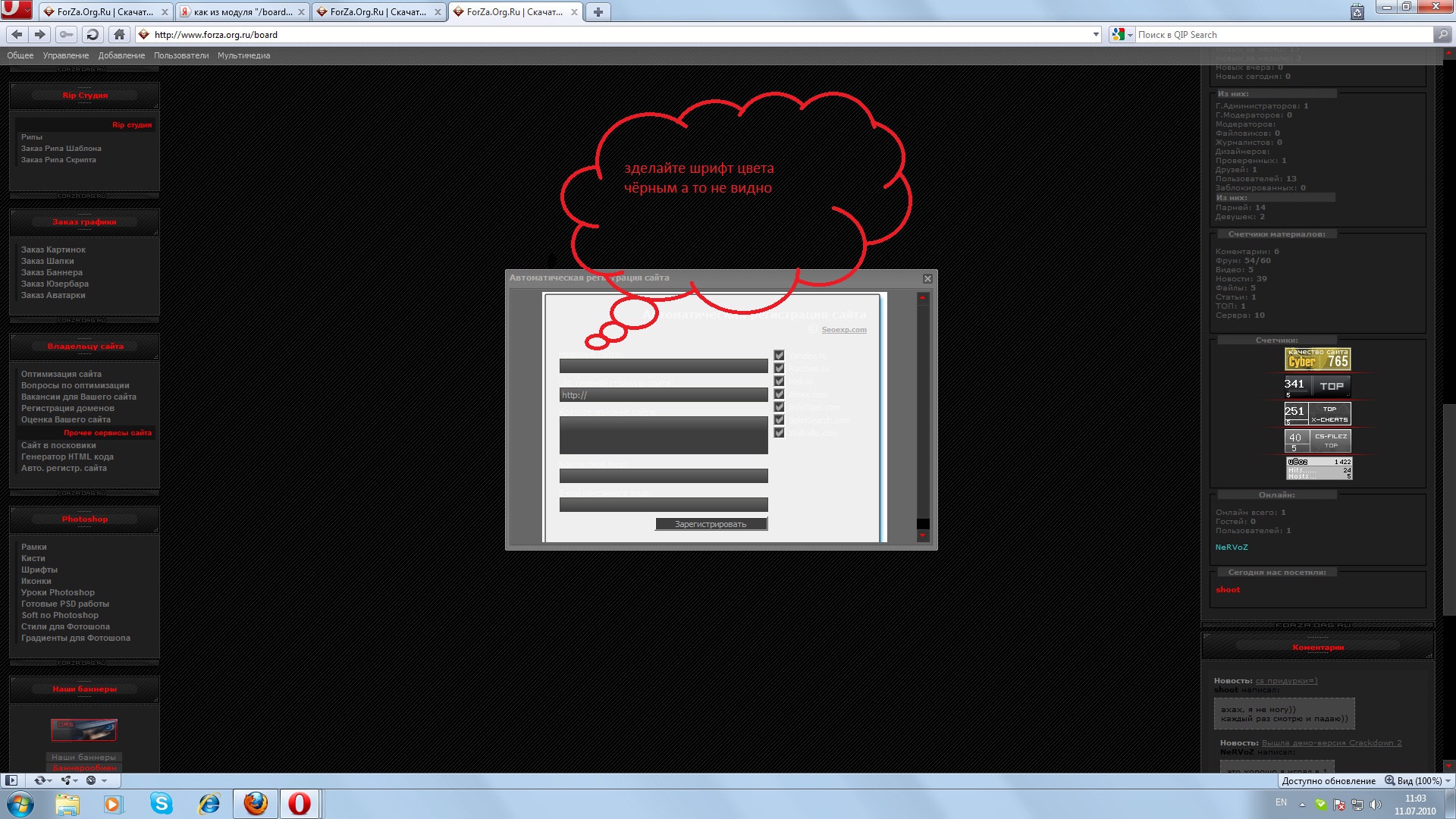Open the address bar history dropdown
The width and height of the screenshot is (1456, 819).
click(x=1095, y=34)
